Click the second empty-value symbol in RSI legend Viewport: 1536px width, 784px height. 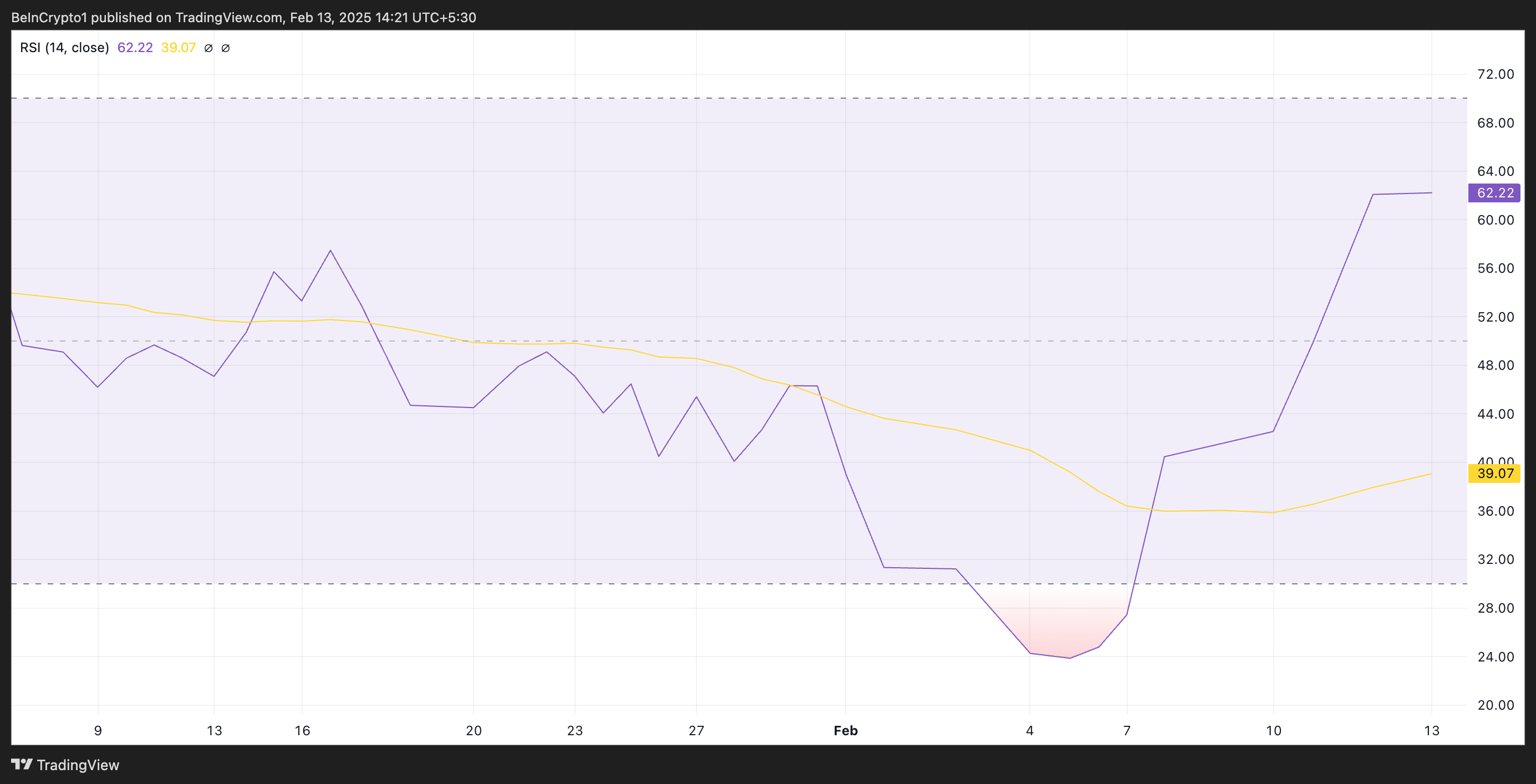pos(225,48)
